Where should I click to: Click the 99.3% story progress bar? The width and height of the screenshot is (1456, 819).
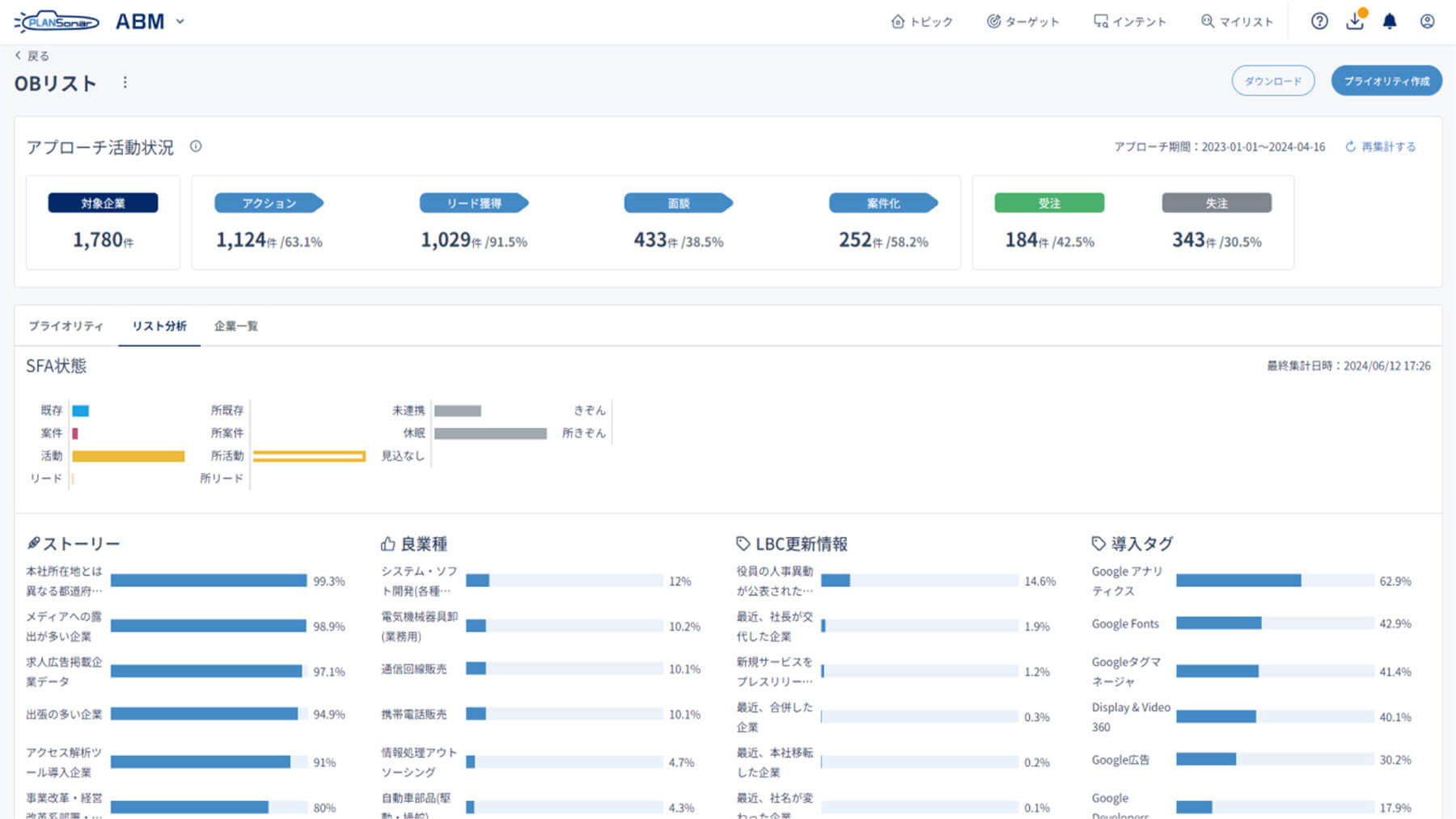210,580
